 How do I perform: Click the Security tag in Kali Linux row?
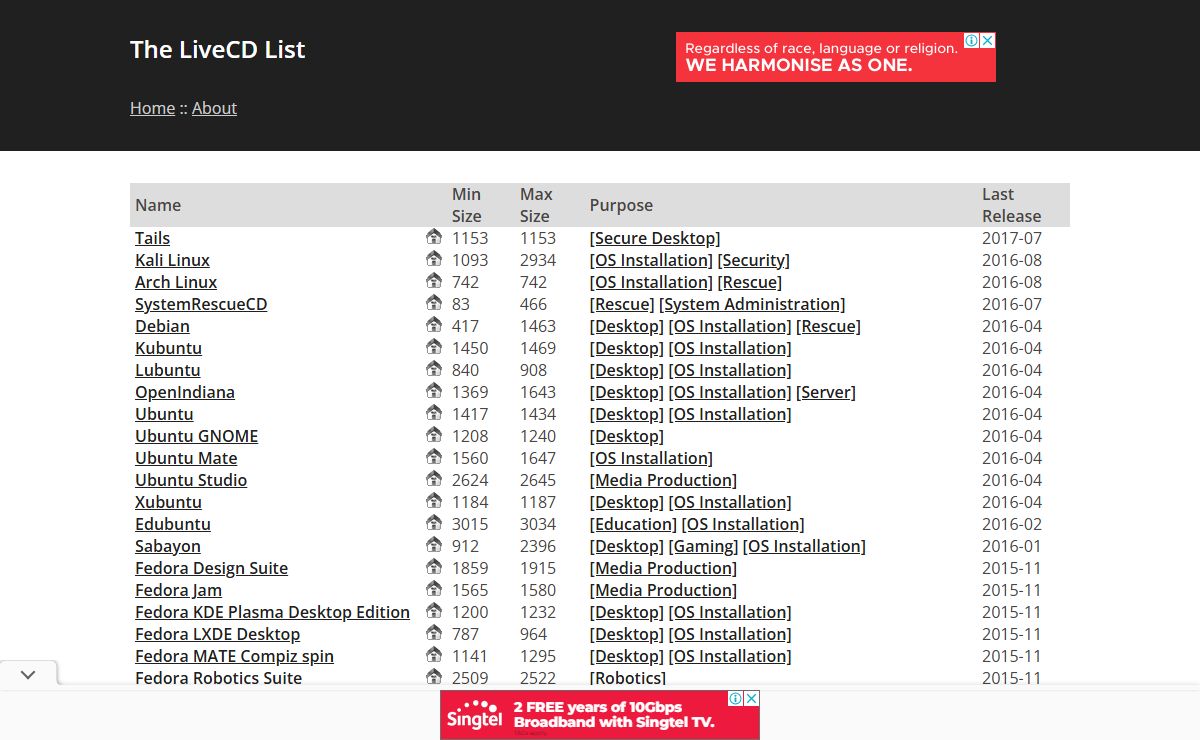(753, 260)
